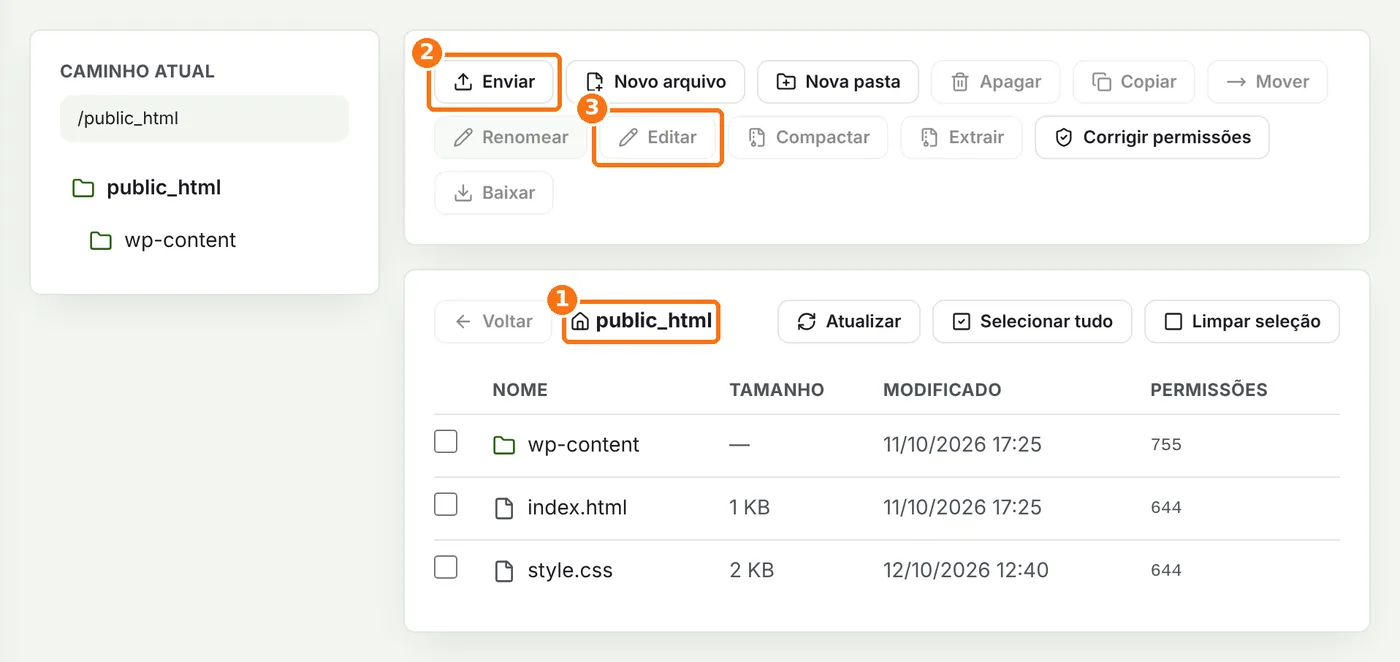Viewport: 1400px width, 662px height.
Task: Click the CAMINHO ATUAL heading
Action: [x=137, y=72]
